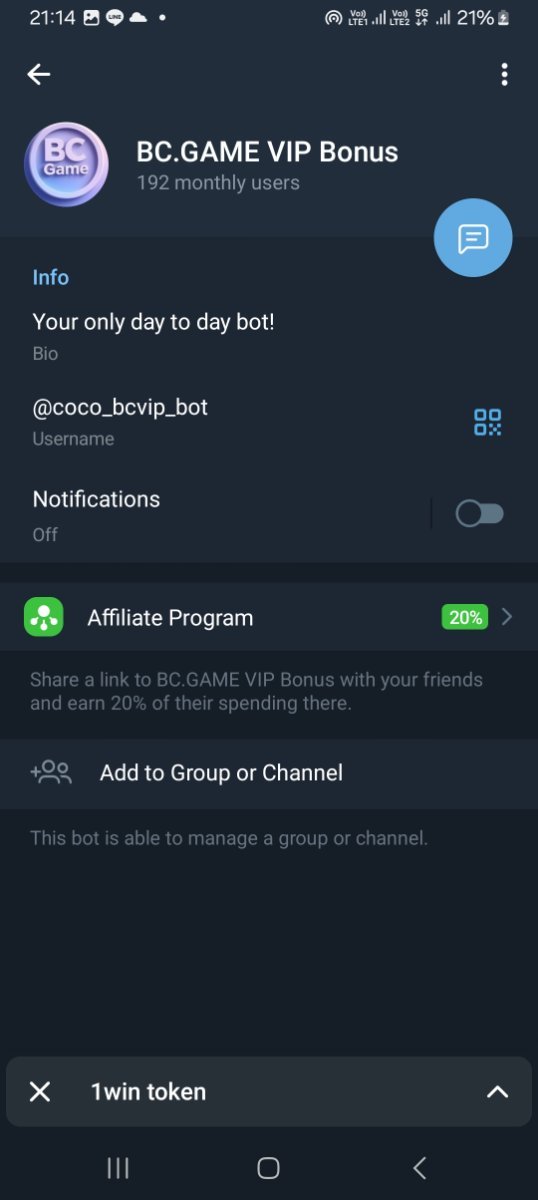Select Add to Group or Channel
The width and height of the screenshot is (538, 1200).
point(269,773)
